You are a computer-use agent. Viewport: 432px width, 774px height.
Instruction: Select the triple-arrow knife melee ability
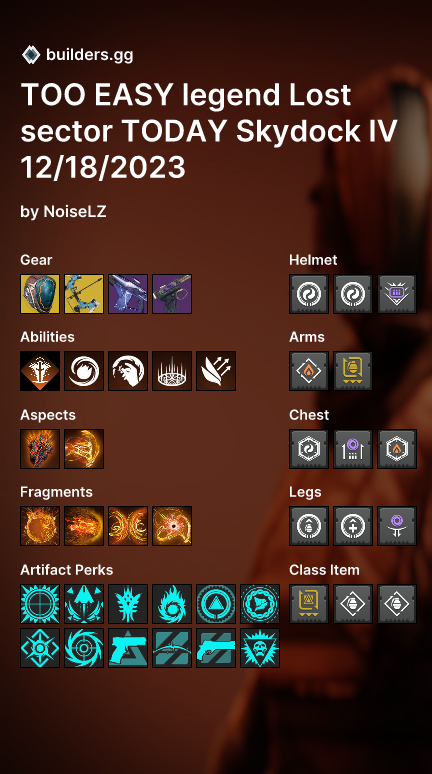click(x=216, y=371)
